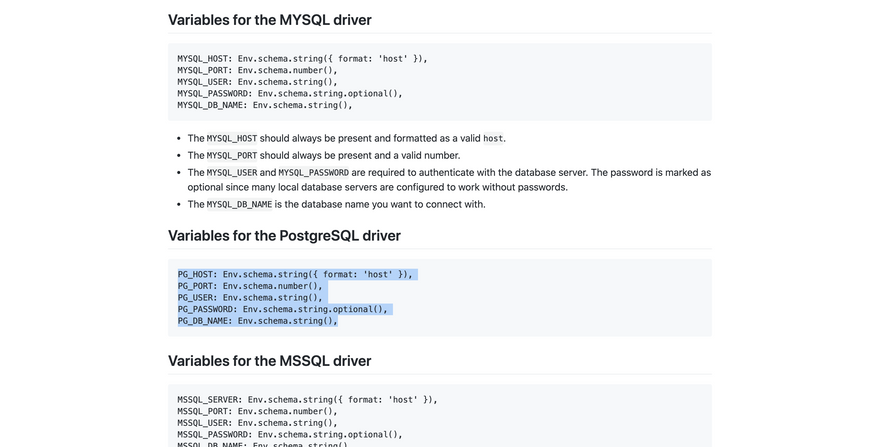Viewport: 880px width, 447px height.
Task: Click the MYSQL_PORT line in the MySQL code block
Action: click(x=257, y=70)
